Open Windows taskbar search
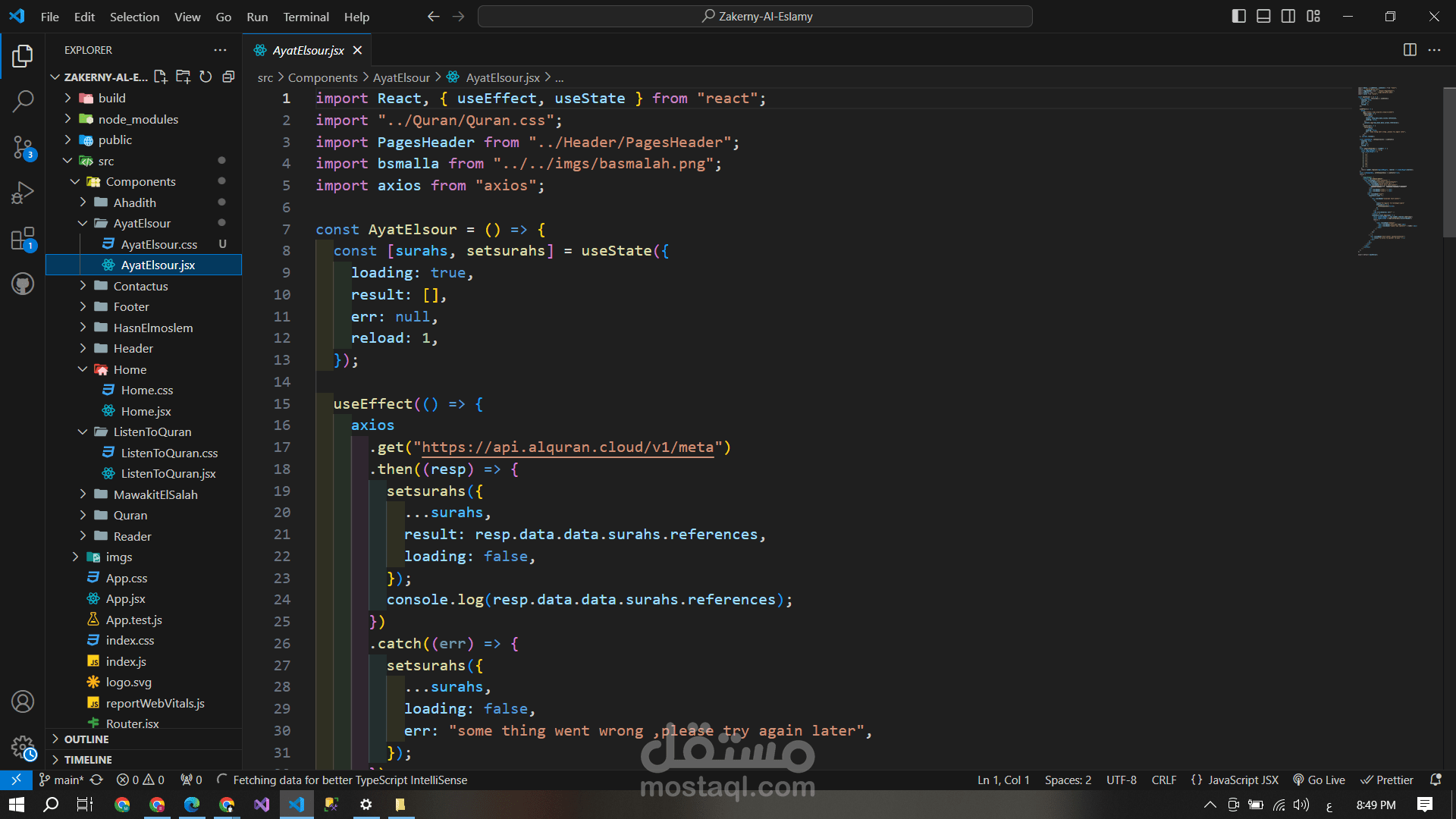This screenshot has height=819, width=1456. pyautogui.click(x=51, y=805)
